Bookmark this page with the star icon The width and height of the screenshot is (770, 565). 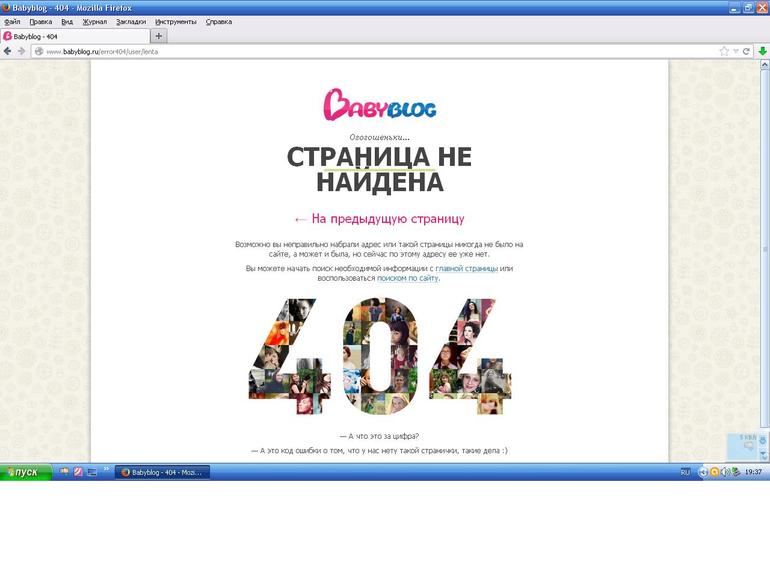coord(724,51)
